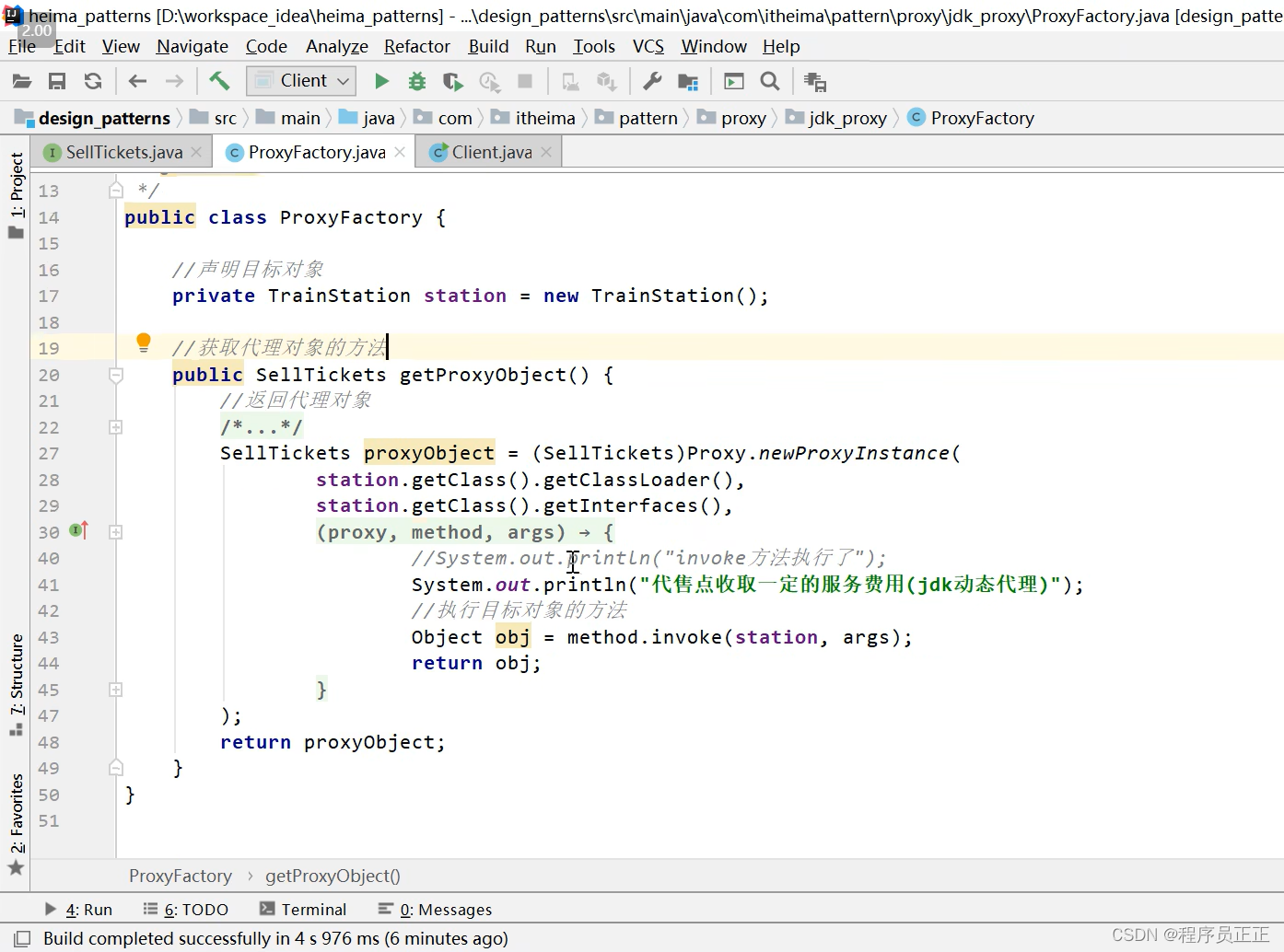
Task: Start debugging with the green bug icon
Action: point(417,81)
